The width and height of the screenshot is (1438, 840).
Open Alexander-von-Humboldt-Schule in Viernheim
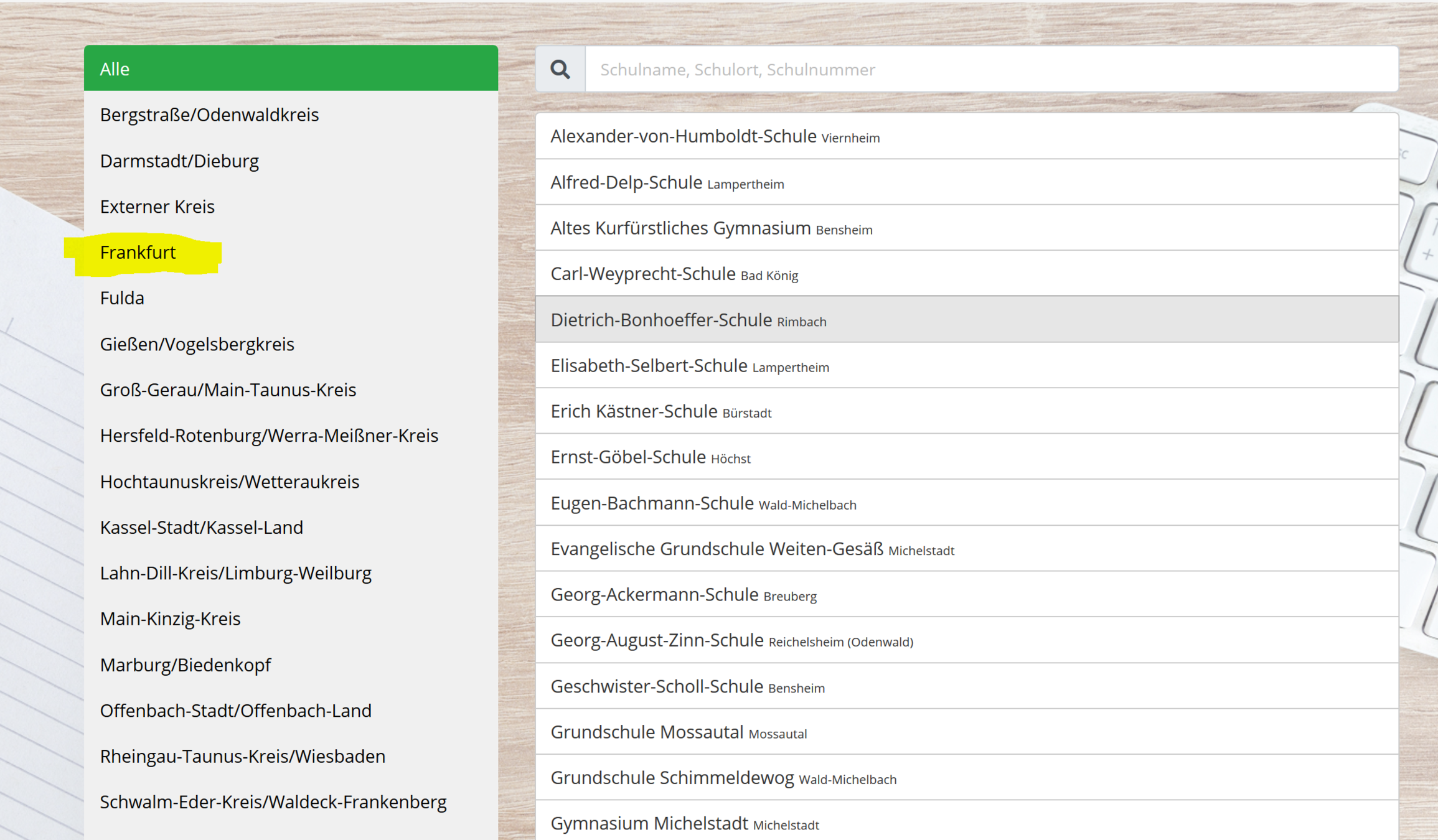click(x=715, y=136)
